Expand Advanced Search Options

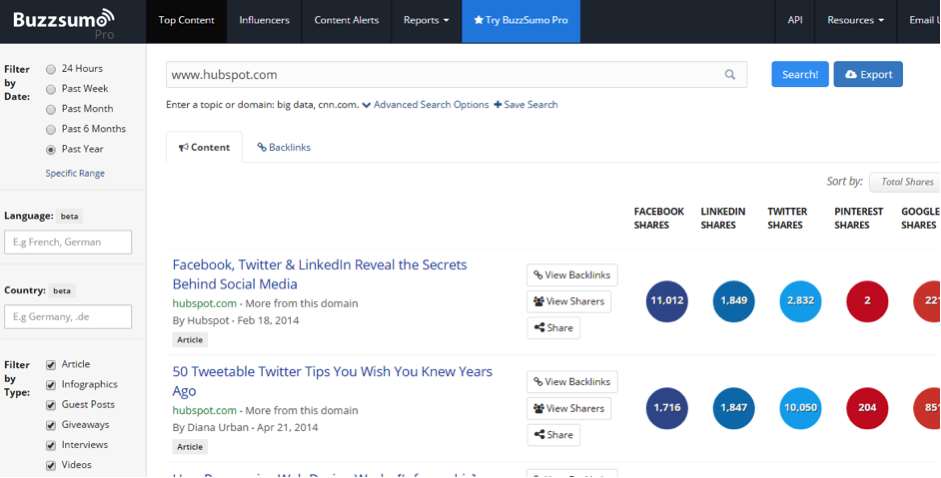click(x=425, y=104)
